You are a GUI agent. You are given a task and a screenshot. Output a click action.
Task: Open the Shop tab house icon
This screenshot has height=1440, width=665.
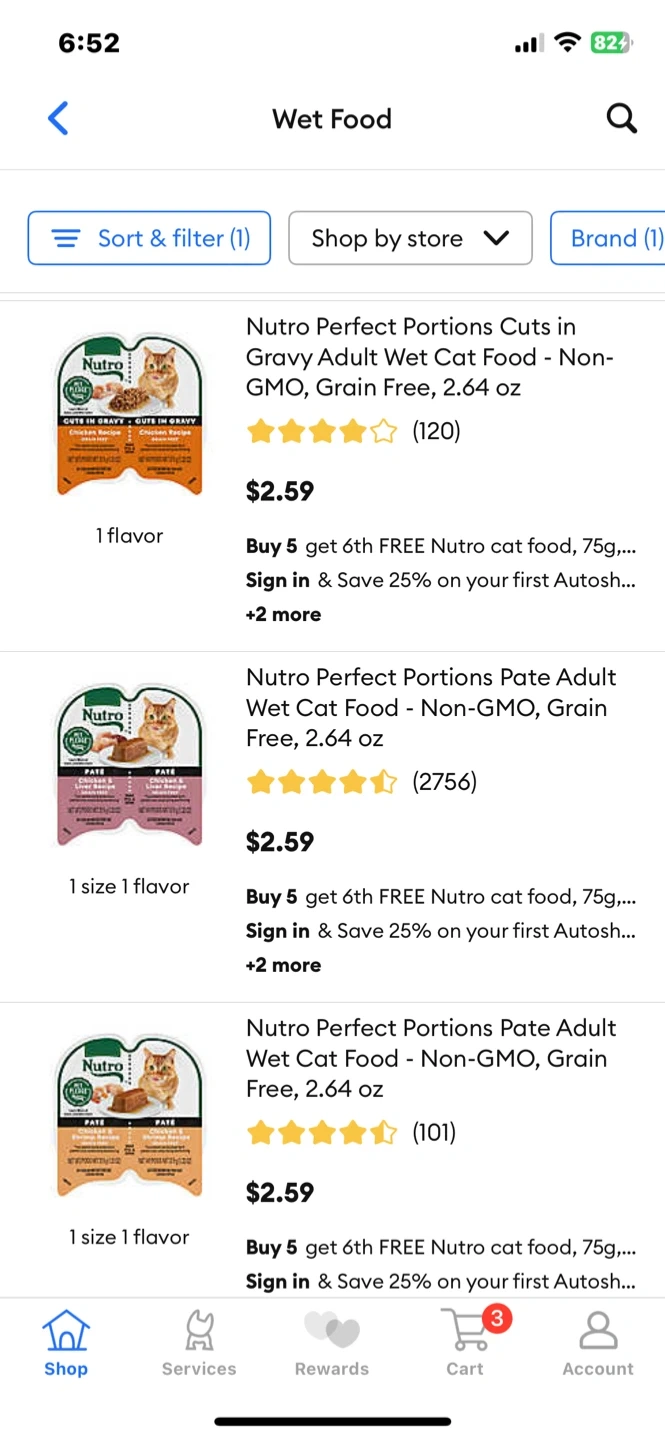click(66, 1343)
